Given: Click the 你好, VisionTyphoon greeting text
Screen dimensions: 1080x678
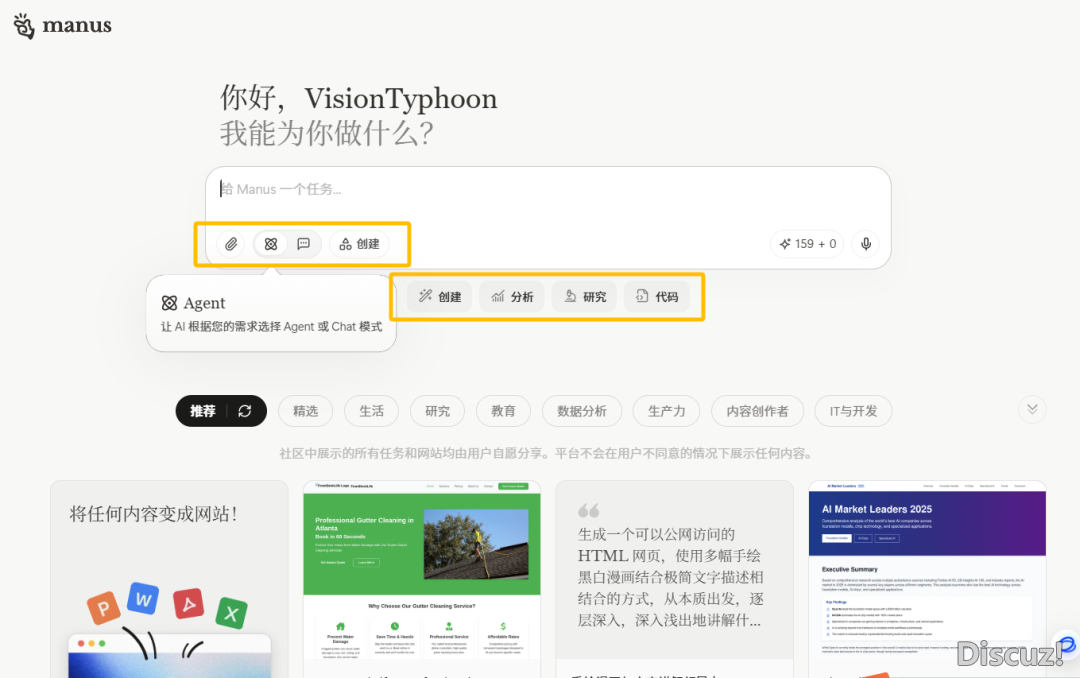Looking at the screenshot, I should [358, 99].
